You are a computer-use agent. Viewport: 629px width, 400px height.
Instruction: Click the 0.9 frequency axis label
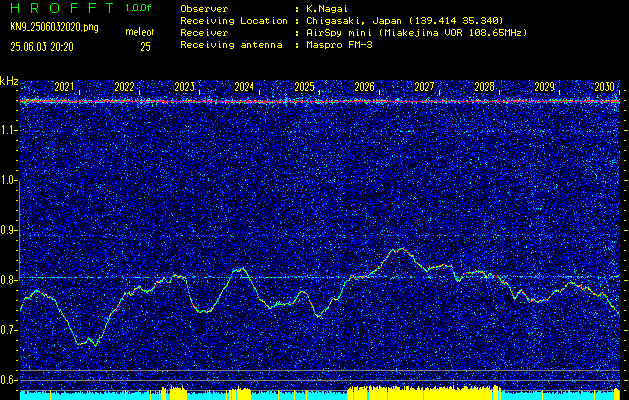pyautogui.click(x=7, y=230)
